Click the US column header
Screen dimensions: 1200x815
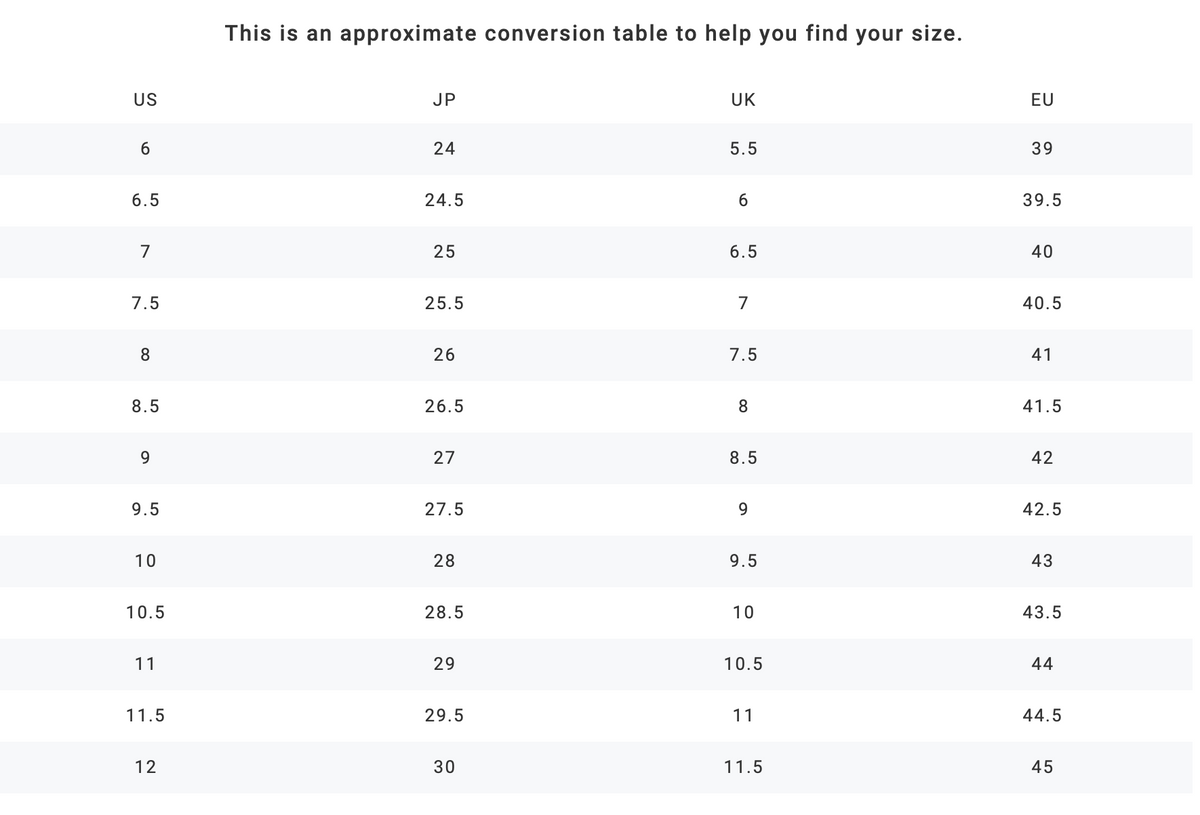click(145, 99)
